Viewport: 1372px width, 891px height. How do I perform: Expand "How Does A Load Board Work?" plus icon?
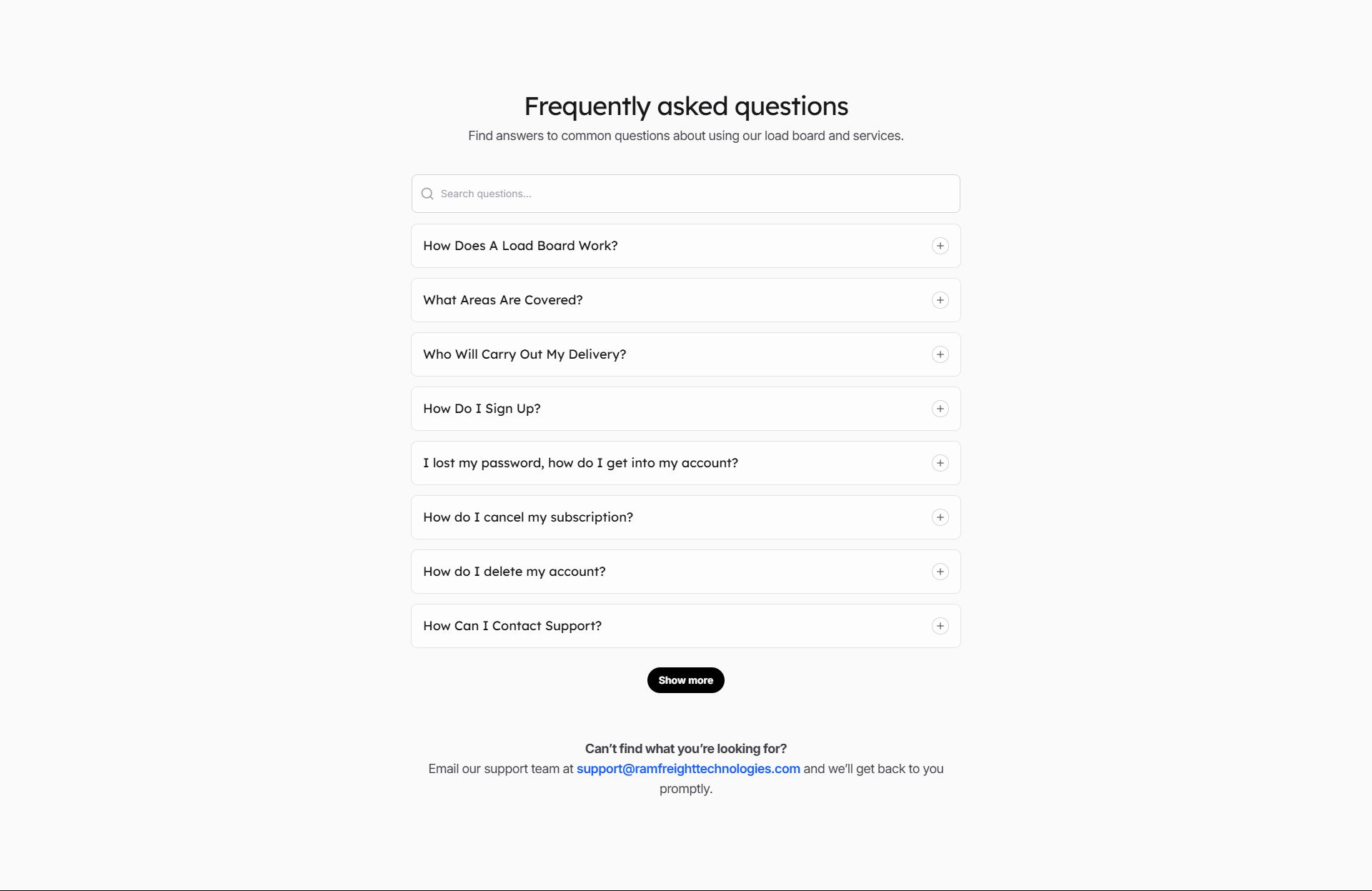[x=940, y=245]
